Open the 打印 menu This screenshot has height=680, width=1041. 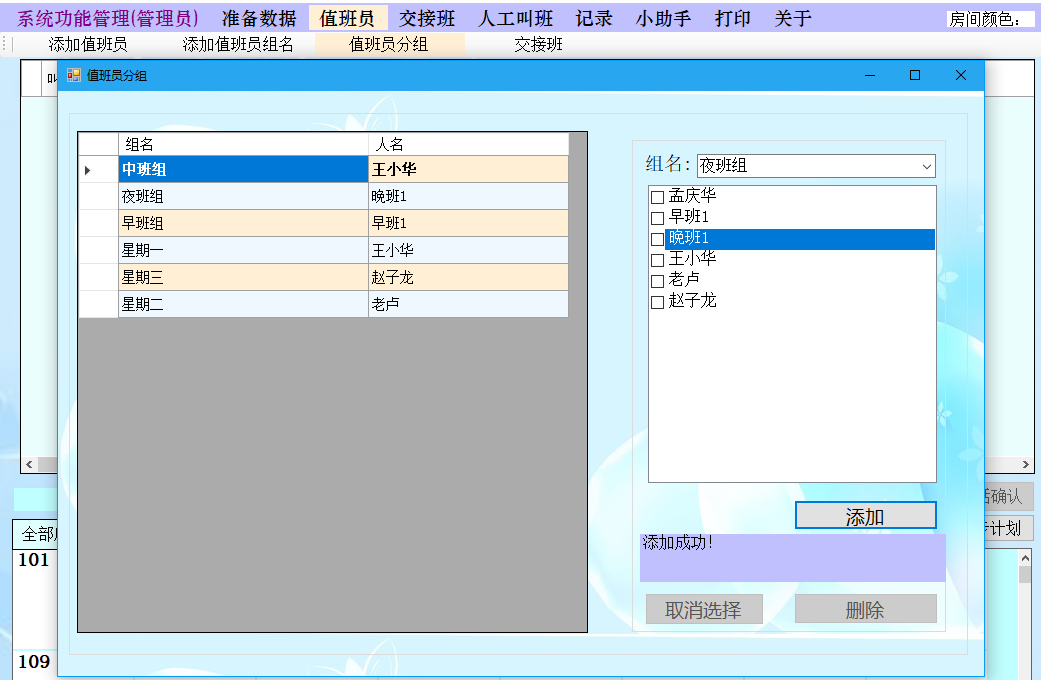click(x=732, y=19)
